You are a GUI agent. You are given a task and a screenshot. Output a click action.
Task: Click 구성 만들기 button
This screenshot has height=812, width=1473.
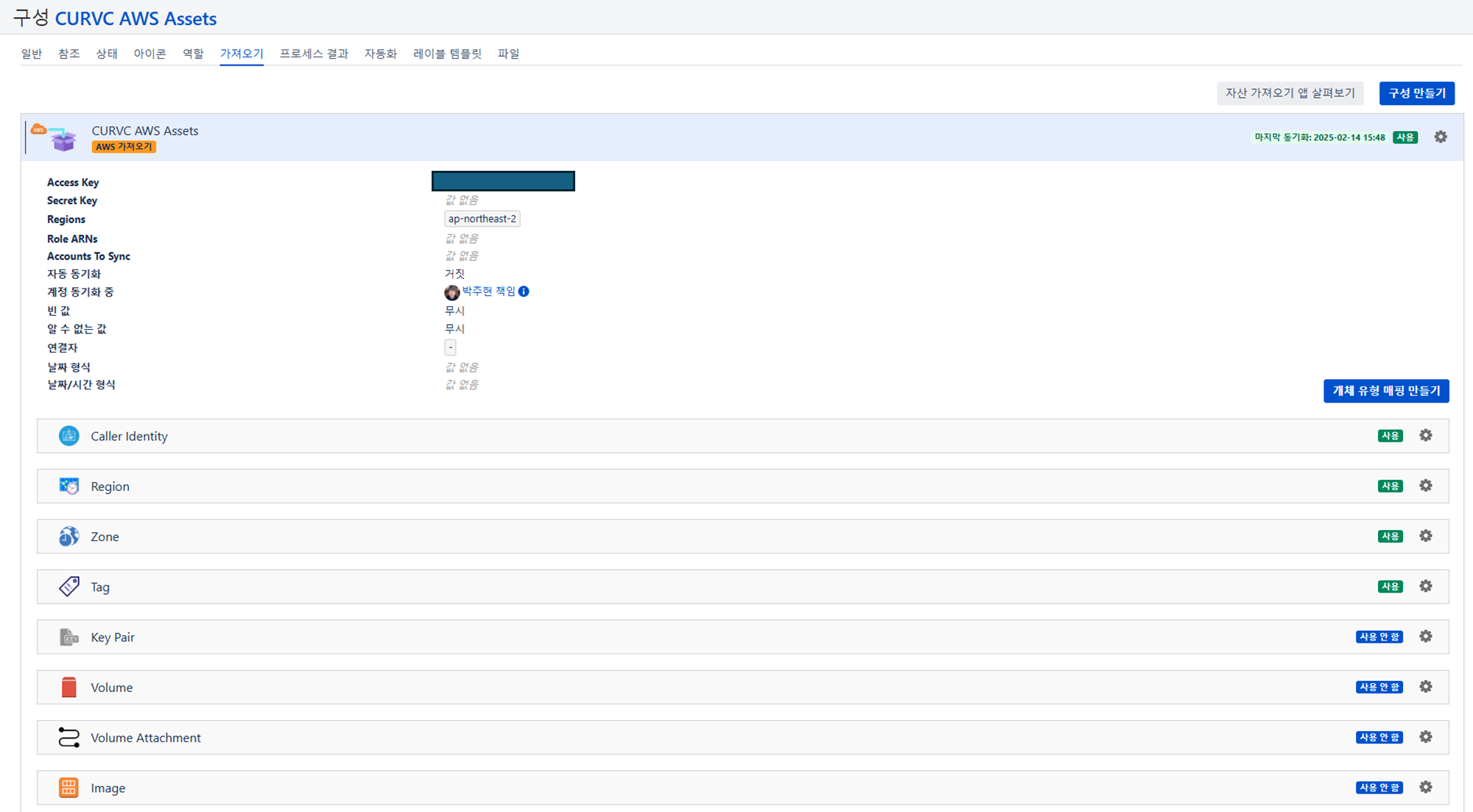coord(1417,93)
